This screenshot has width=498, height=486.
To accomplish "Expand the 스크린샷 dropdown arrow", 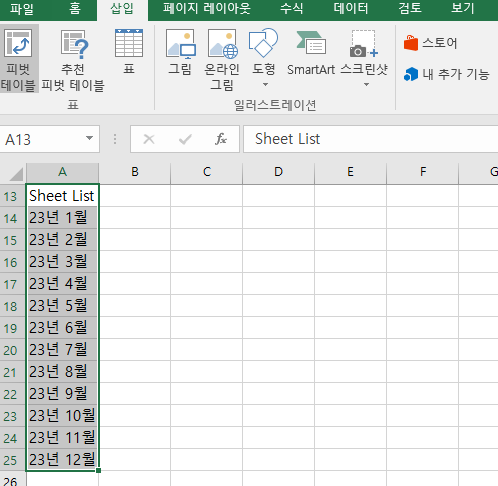I will [366, 85].
